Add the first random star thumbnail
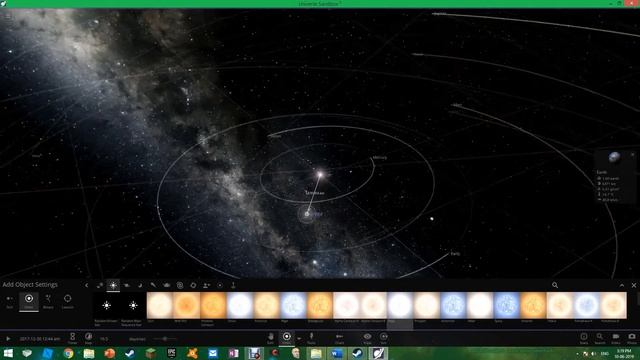The image size is (640, 360). pyautogui.click(x=107, y=305)
